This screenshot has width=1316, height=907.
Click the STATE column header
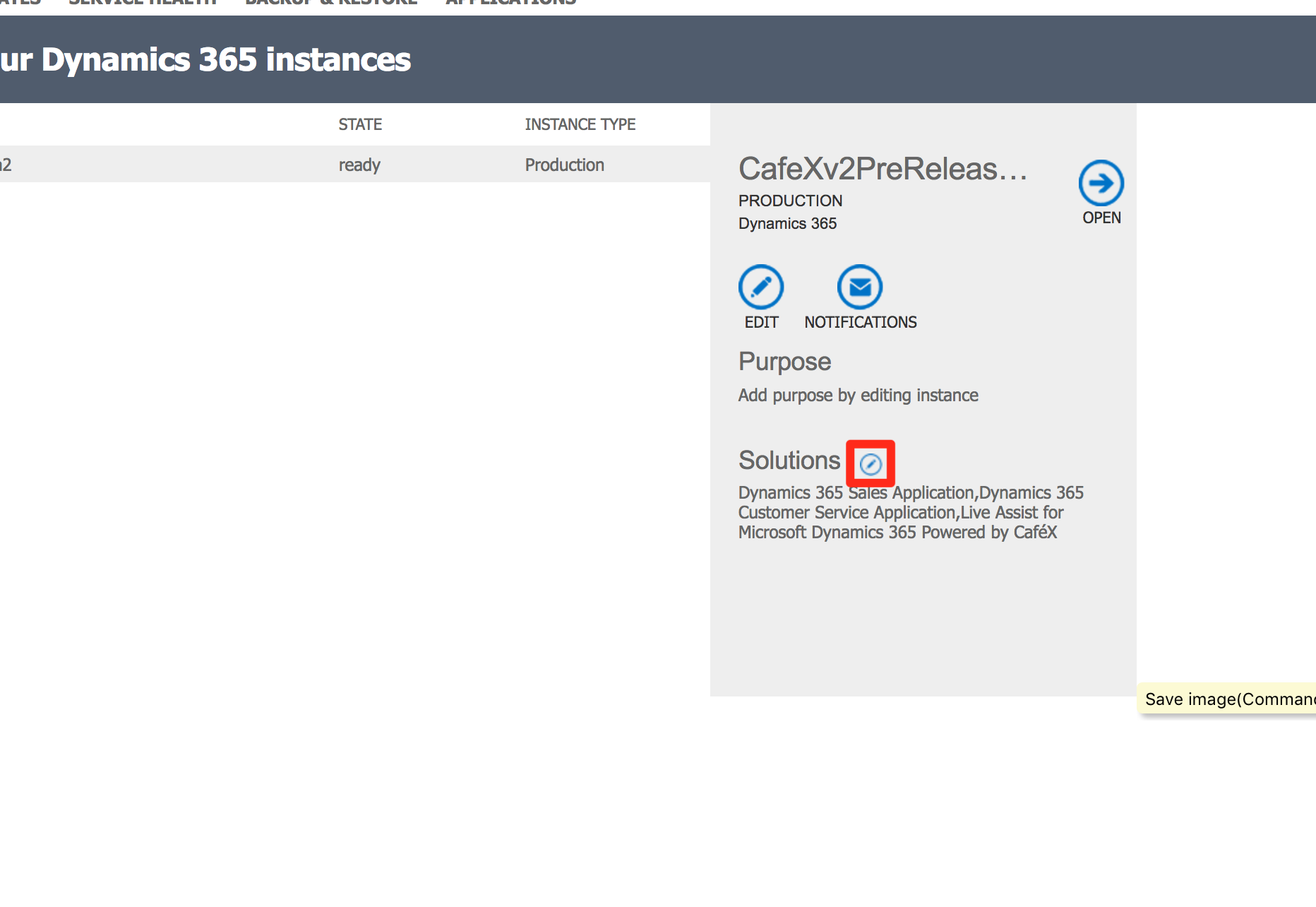click(x=359, y=124)
